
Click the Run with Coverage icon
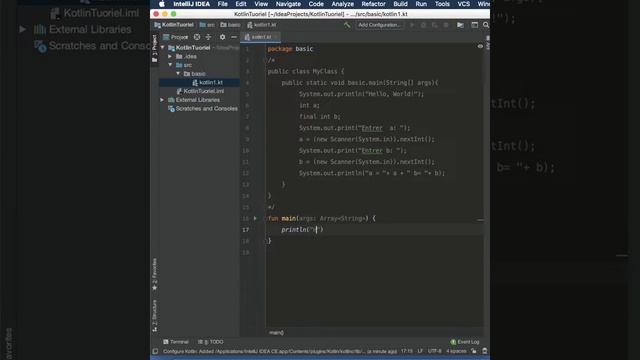click(434, 25)
